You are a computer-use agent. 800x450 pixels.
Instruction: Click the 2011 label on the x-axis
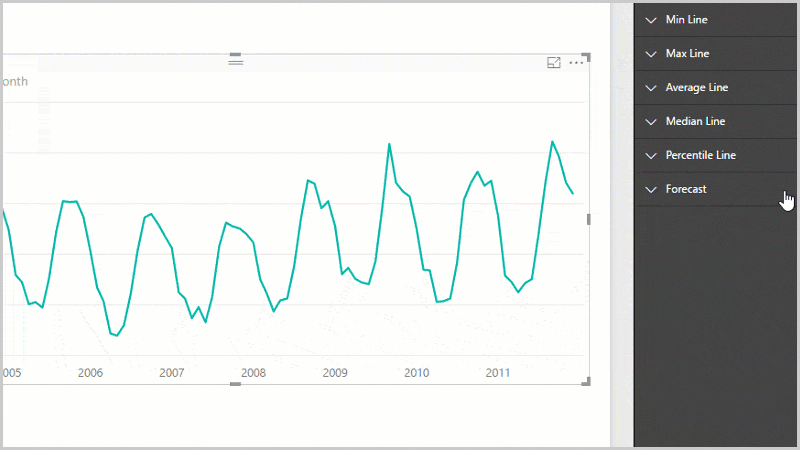coord(498,373)
